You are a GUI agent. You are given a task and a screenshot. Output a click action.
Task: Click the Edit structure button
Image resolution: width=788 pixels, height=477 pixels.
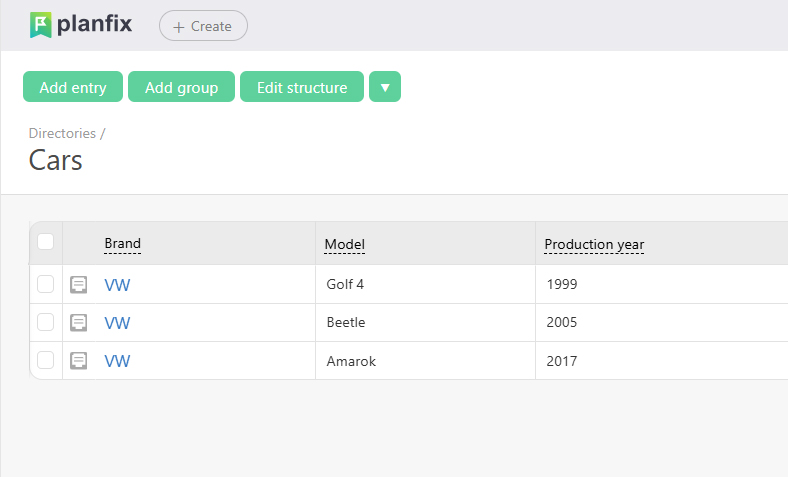coord(302,87)
